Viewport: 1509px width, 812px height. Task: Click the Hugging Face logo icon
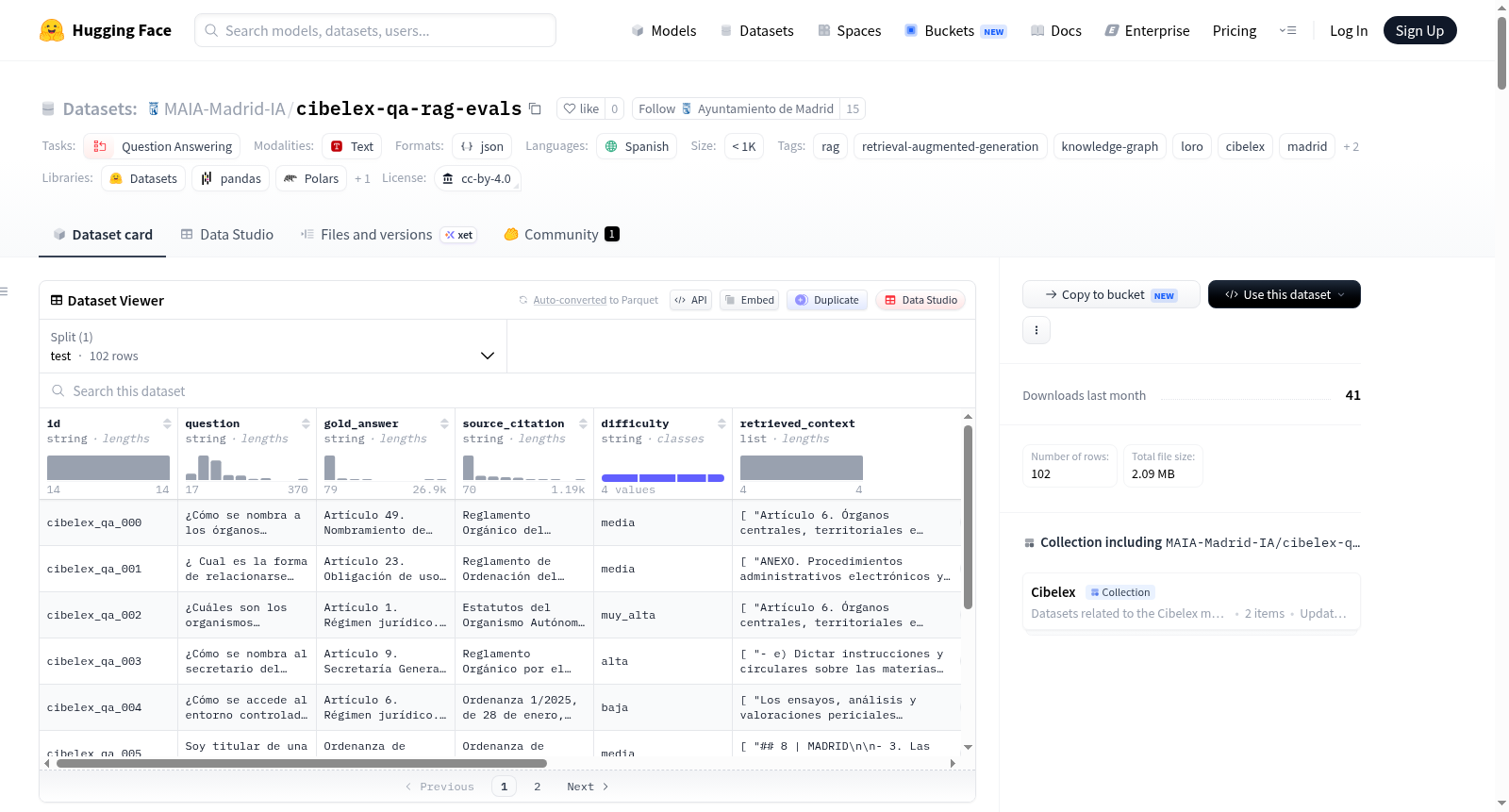(x=52, y=30)
